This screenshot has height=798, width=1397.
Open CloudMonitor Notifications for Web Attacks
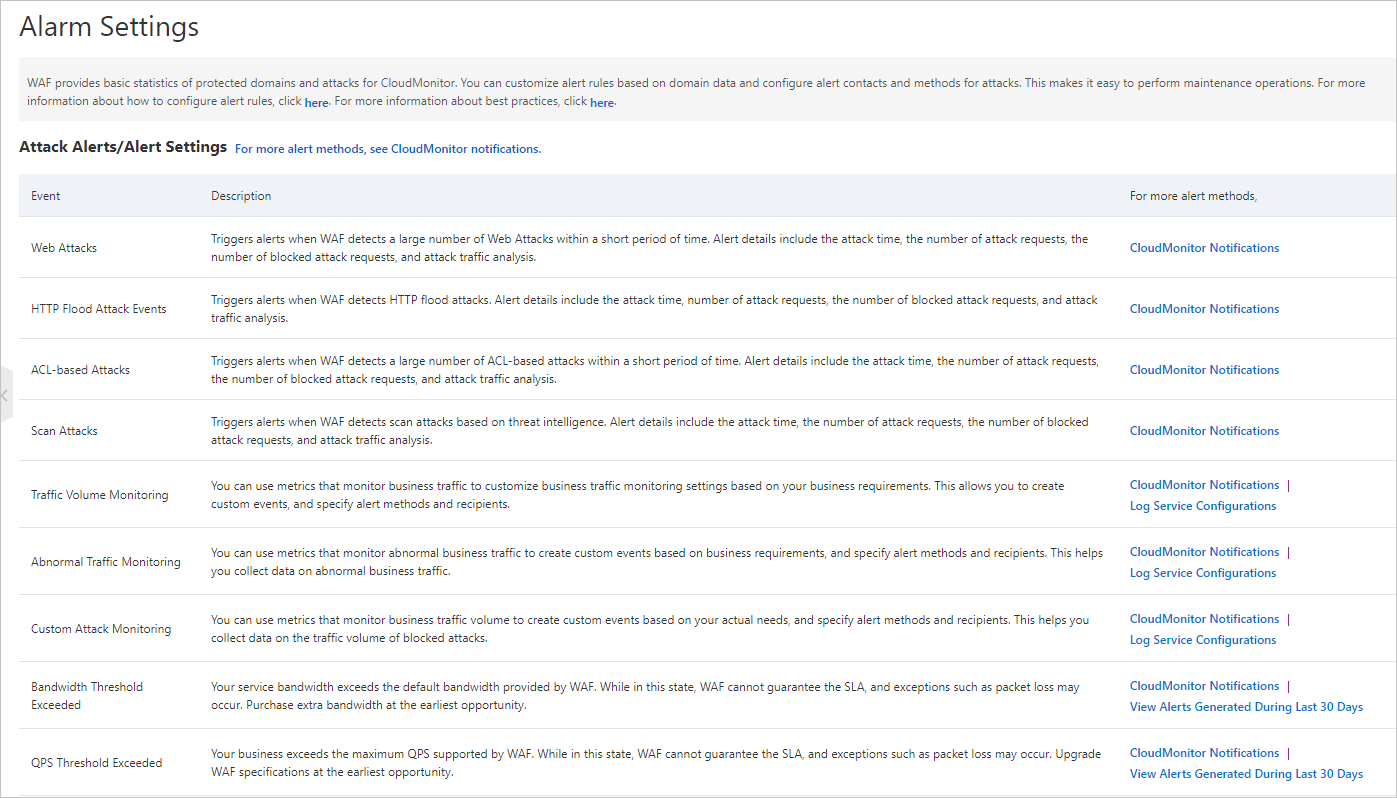[1204, 248]
